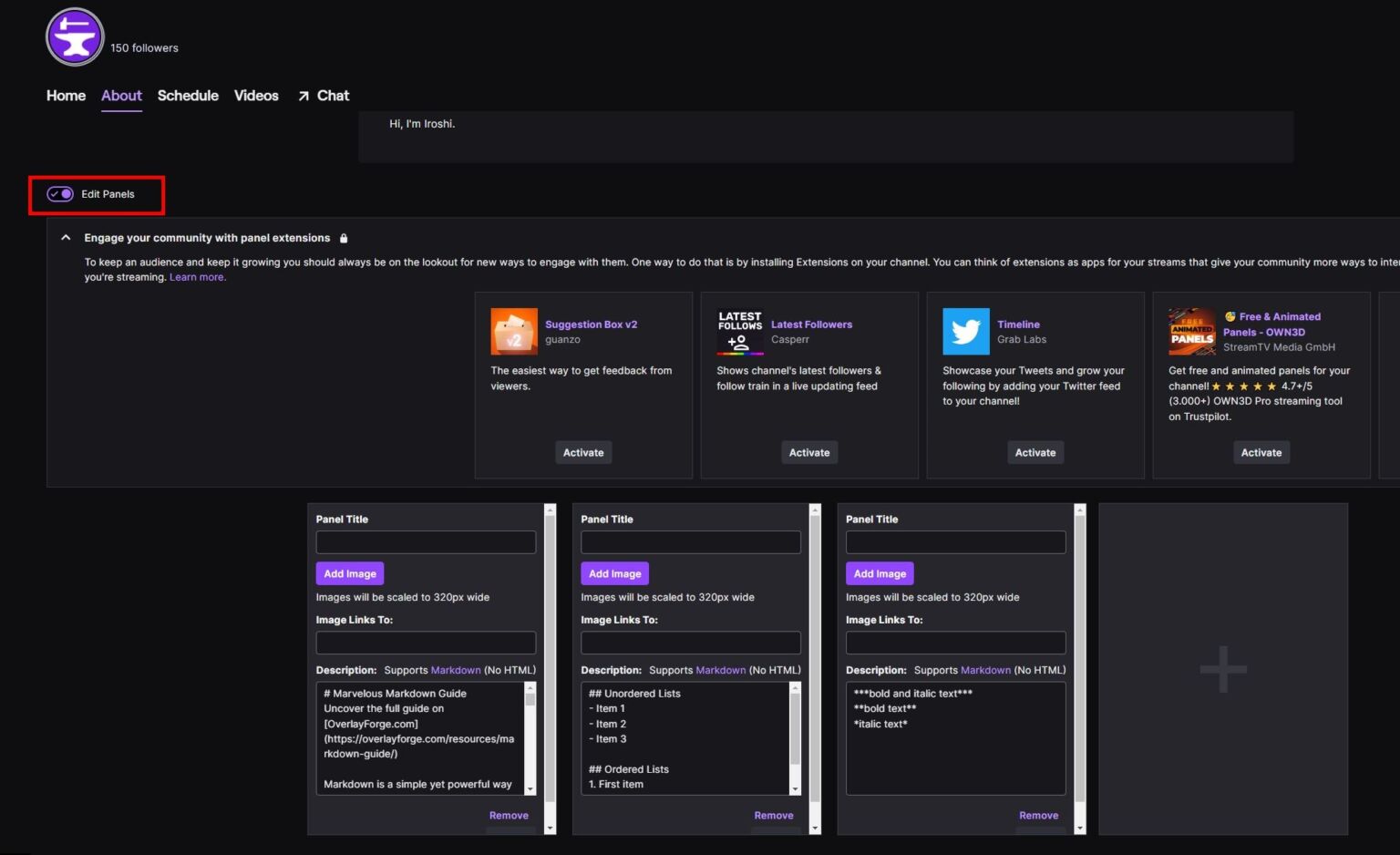The height and width of the screenshot is (855, 1400).
Task: Click the lock icon beside the panel extensions heading
Action: point(344,237)
